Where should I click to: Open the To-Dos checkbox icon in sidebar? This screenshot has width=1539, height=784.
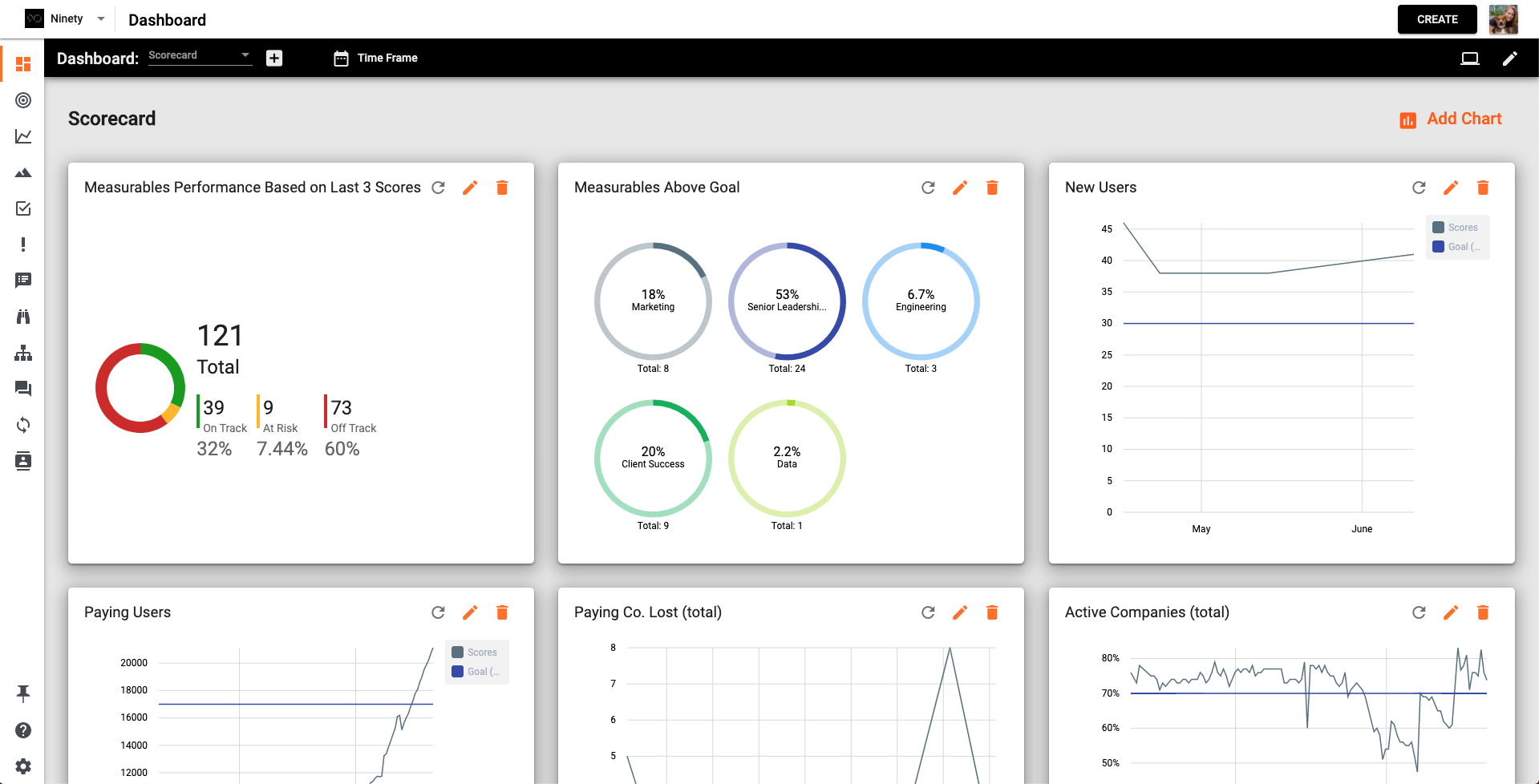pos(23,208)
